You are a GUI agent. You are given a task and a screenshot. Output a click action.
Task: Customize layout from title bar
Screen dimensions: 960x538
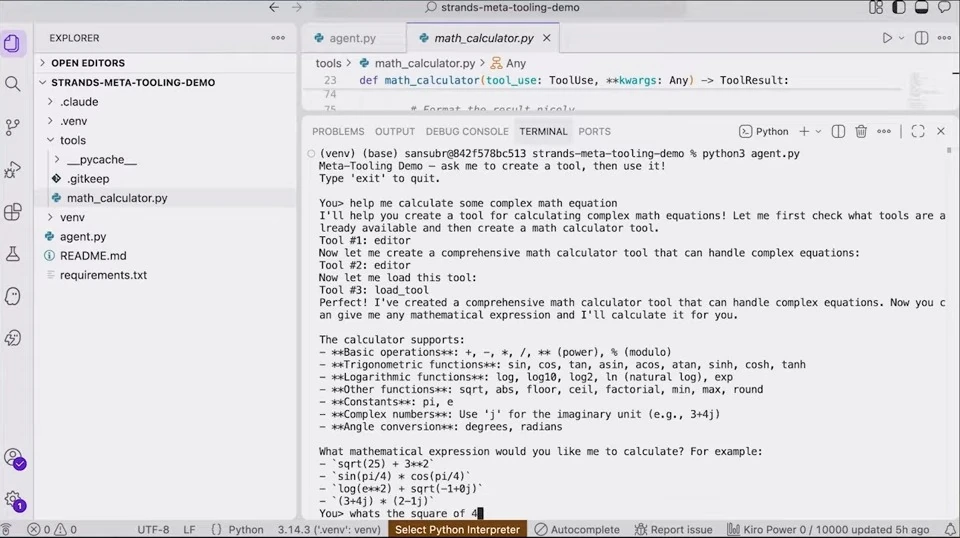[876, 7]
